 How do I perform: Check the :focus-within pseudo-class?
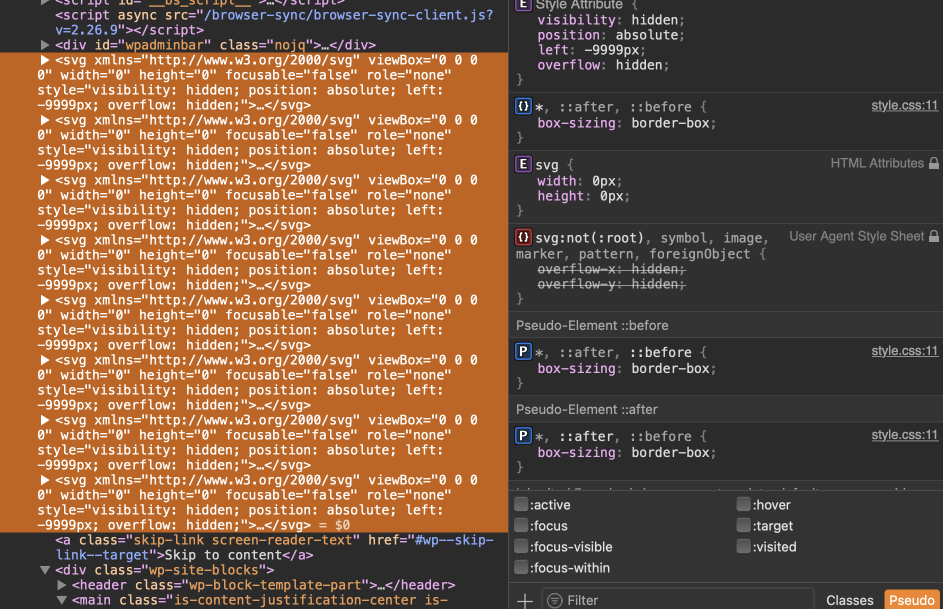click(520, 567)
